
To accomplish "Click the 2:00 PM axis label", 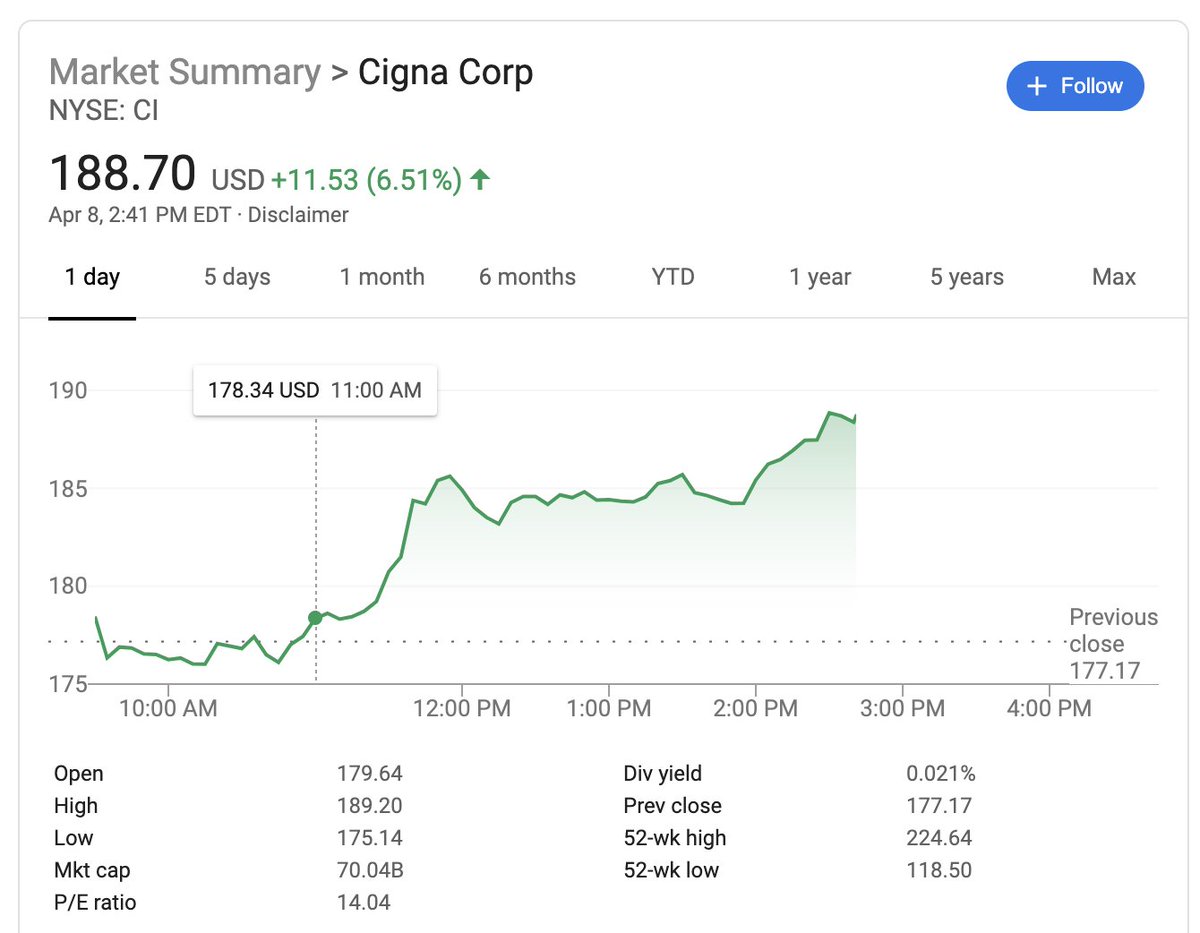I will 755,709.
